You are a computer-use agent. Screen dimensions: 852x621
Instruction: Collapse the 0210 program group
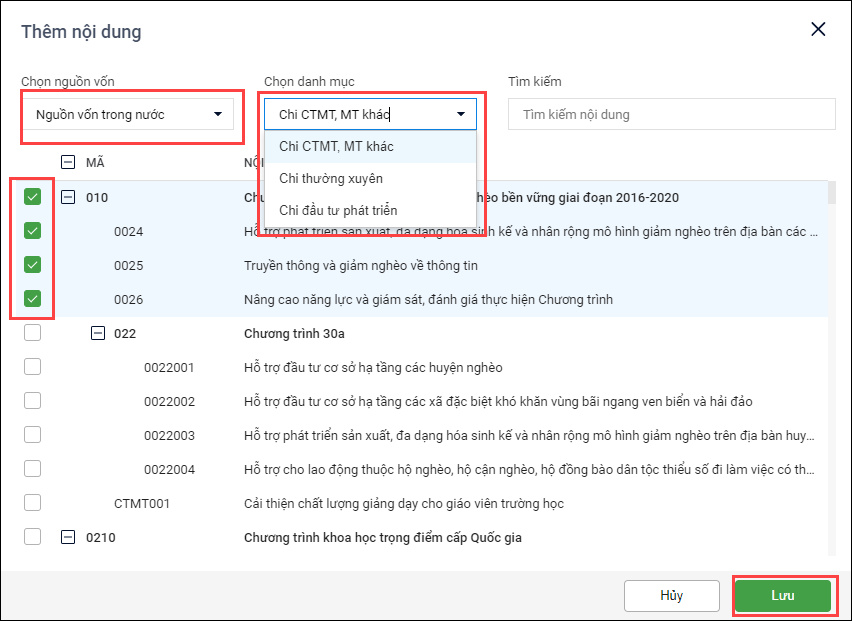tap(68, 537)
